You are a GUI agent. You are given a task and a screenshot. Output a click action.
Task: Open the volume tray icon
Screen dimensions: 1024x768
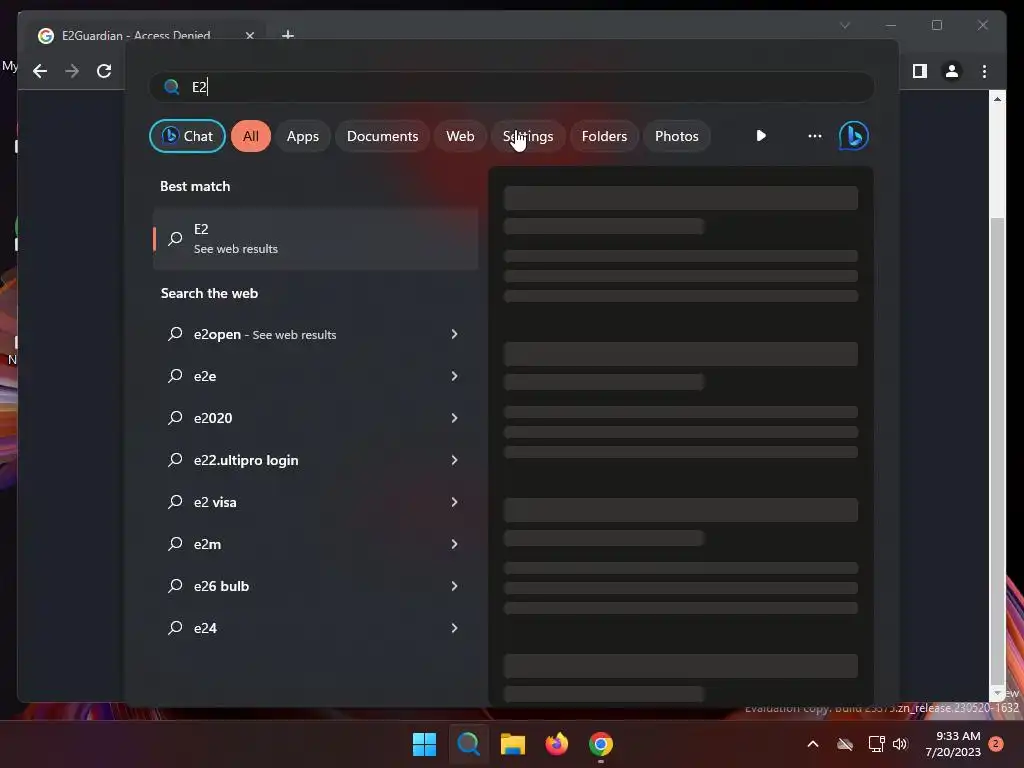(900, 744)
